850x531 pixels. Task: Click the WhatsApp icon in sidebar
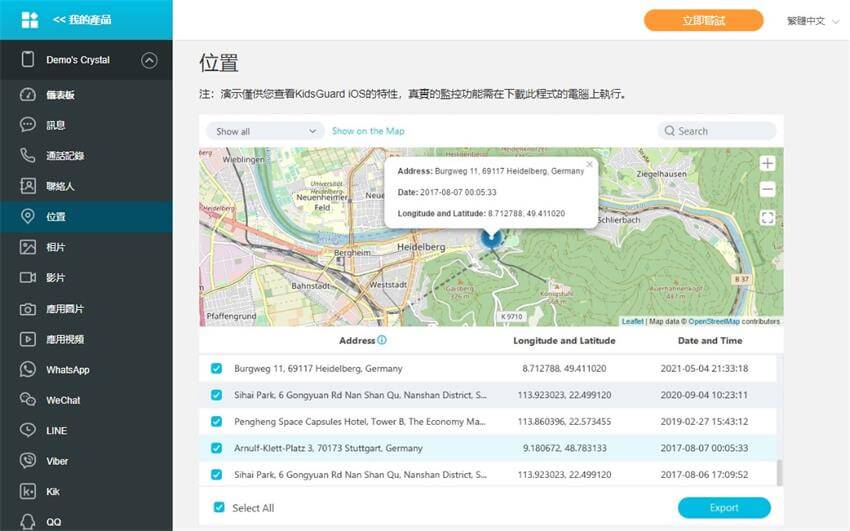(28, 370)
